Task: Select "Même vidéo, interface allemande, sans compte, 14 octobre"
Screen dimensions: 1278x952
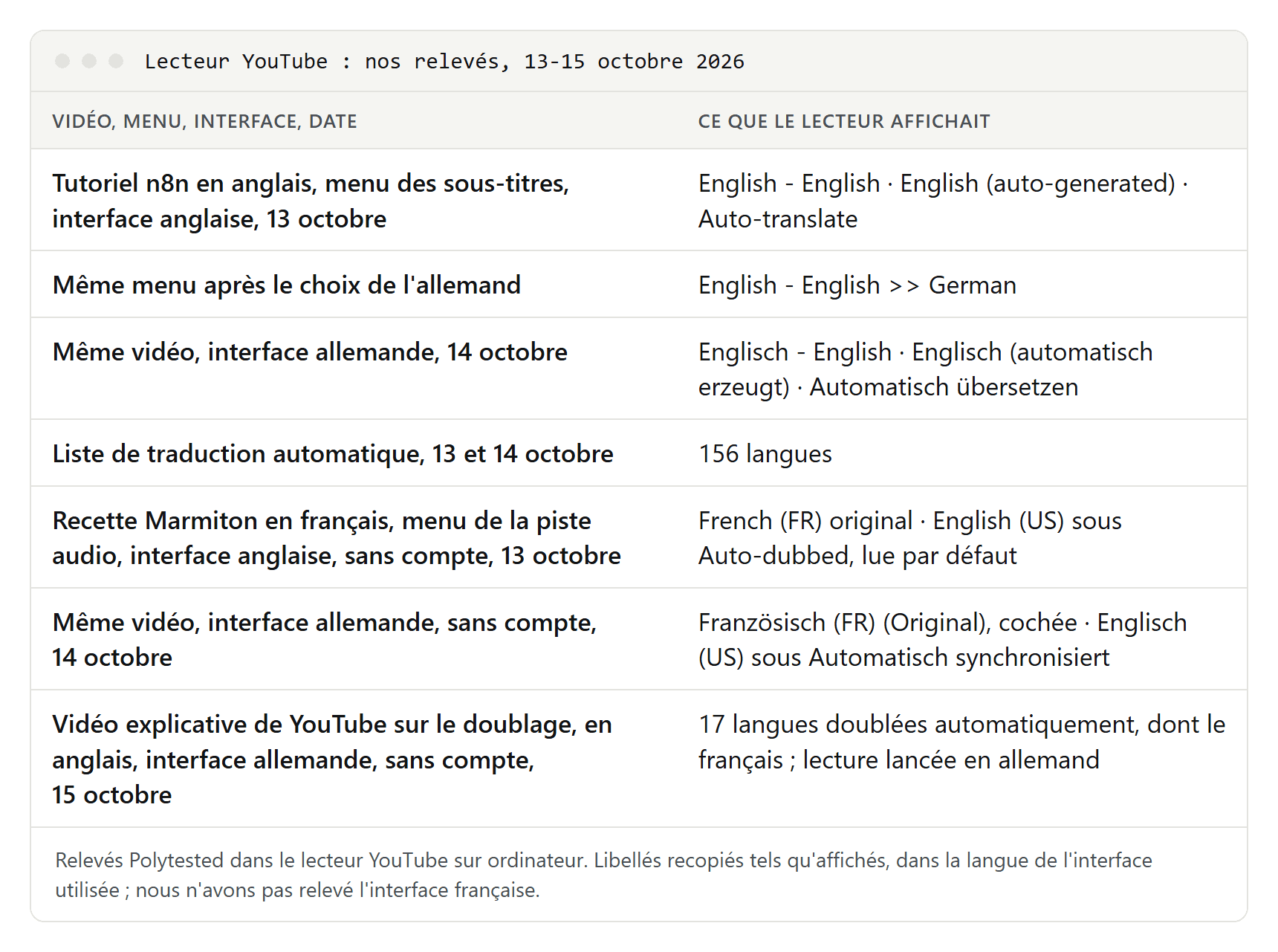Action: [x=325, y=640]
